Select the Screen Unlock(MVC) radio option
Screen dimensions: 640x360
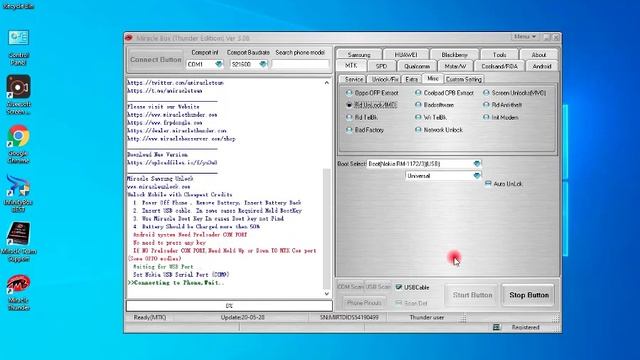[x=514, y=93]
